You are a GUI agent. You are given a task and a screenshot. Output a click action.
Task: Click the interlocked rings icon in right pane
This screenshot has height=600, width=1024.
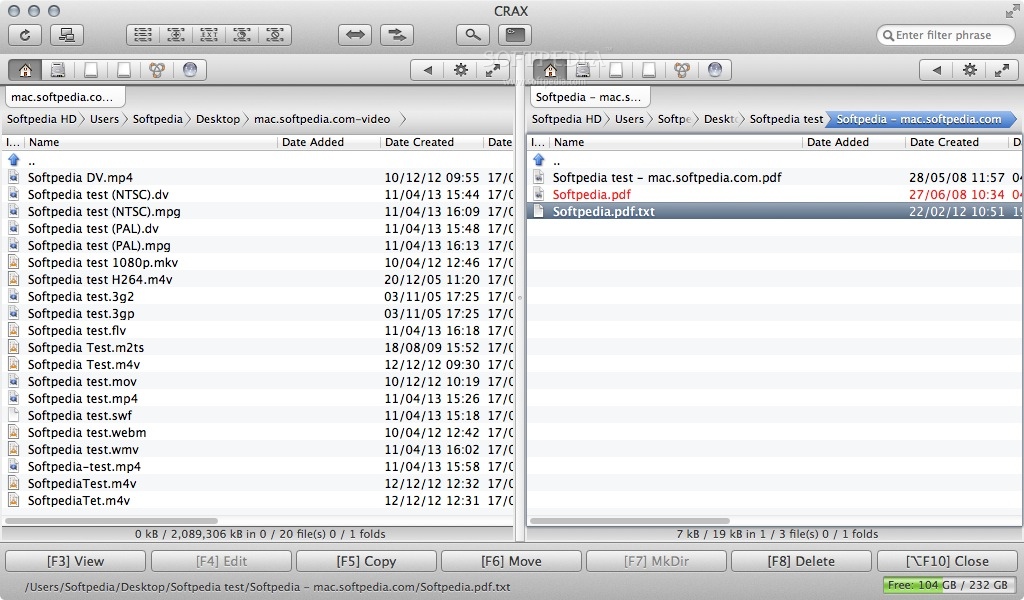(682, 70)
